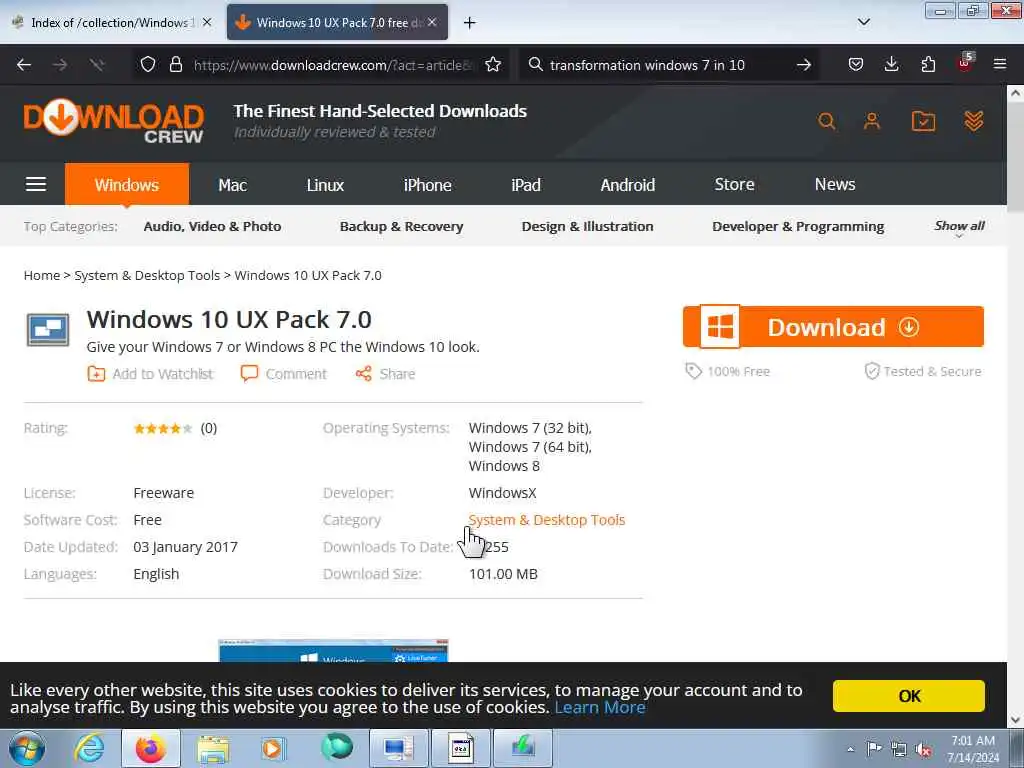The width and height of the screenshot is (1024, 768).
Task: Show hidden tray icons arrow
Action: click(850, 749)
